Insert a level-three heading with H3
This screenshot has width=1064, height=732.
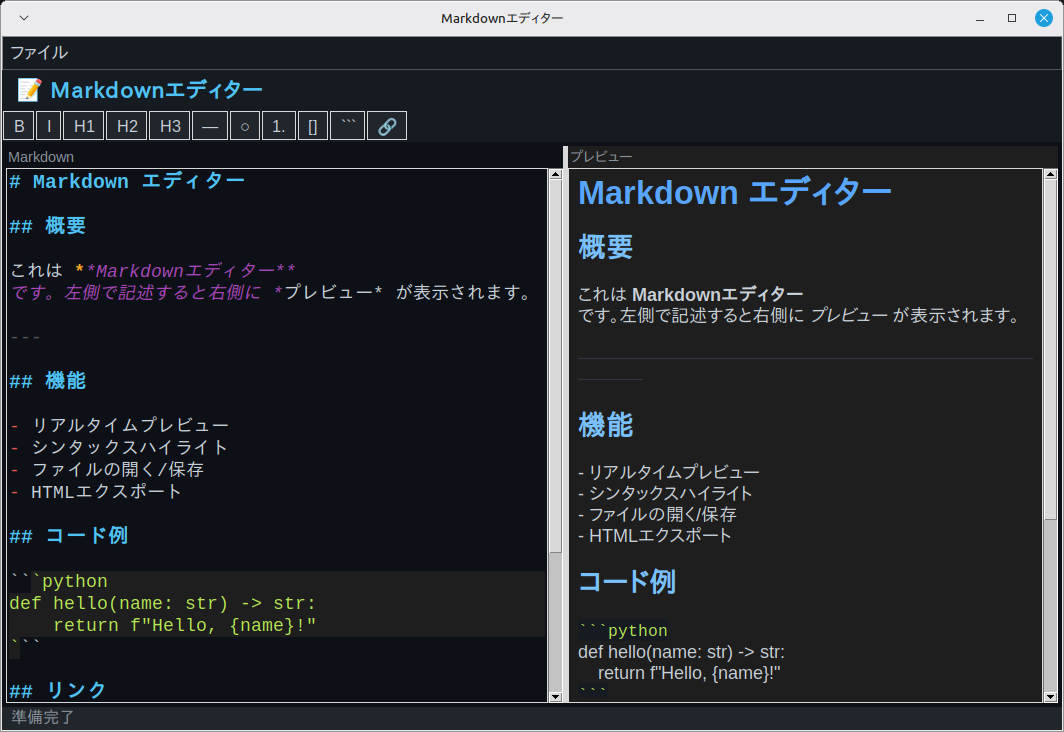click(x=170, y=126)
